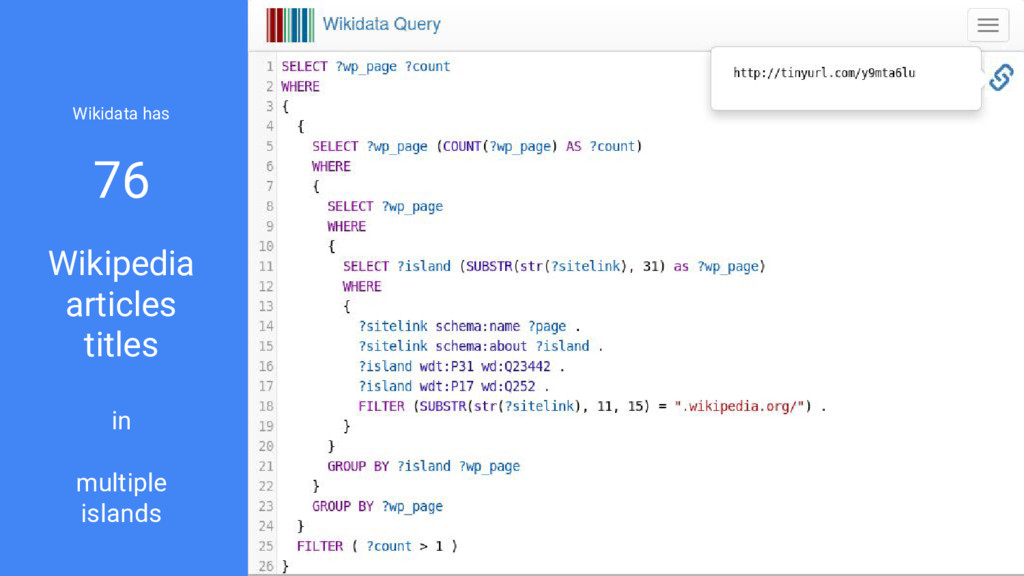Click the WHERE keyword on line 2
Viewport: 1024px width, 576px height.
(x=300, y=87)
